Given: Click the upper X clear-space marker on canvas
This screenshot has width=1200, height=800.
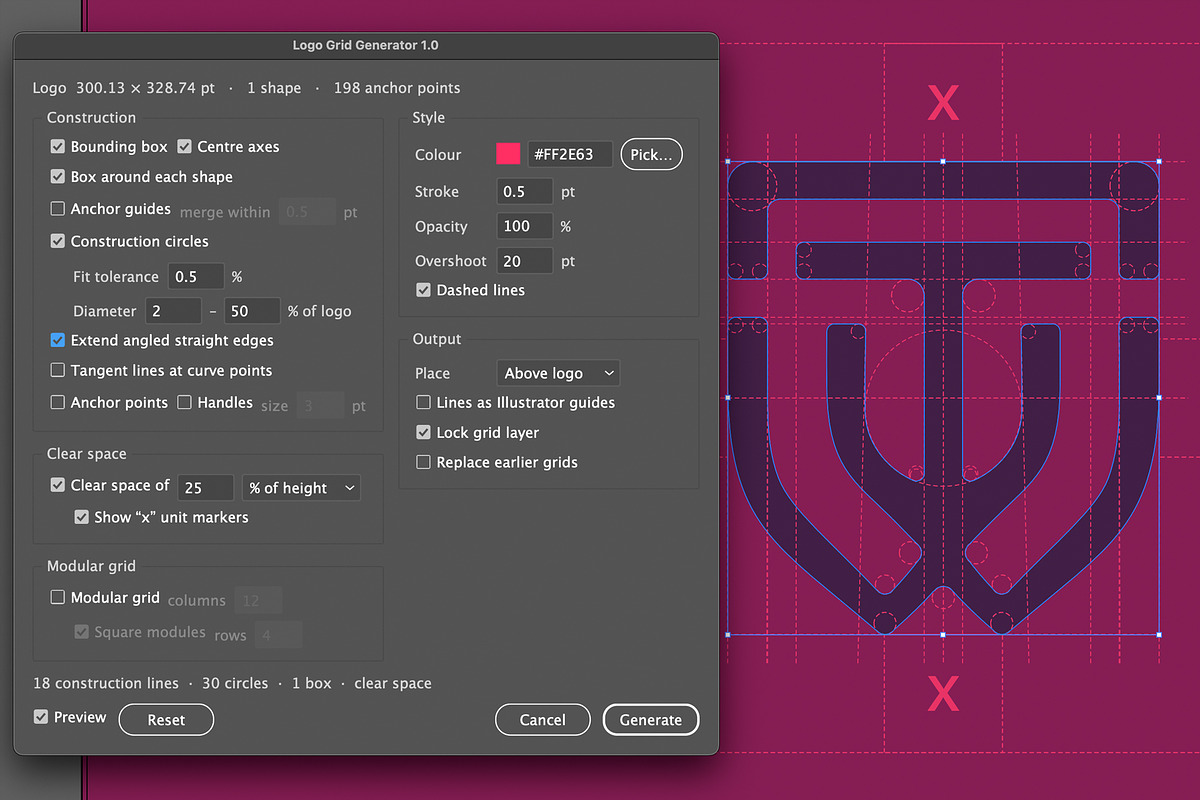Looking at the screenshot, I should pos(943,102).
